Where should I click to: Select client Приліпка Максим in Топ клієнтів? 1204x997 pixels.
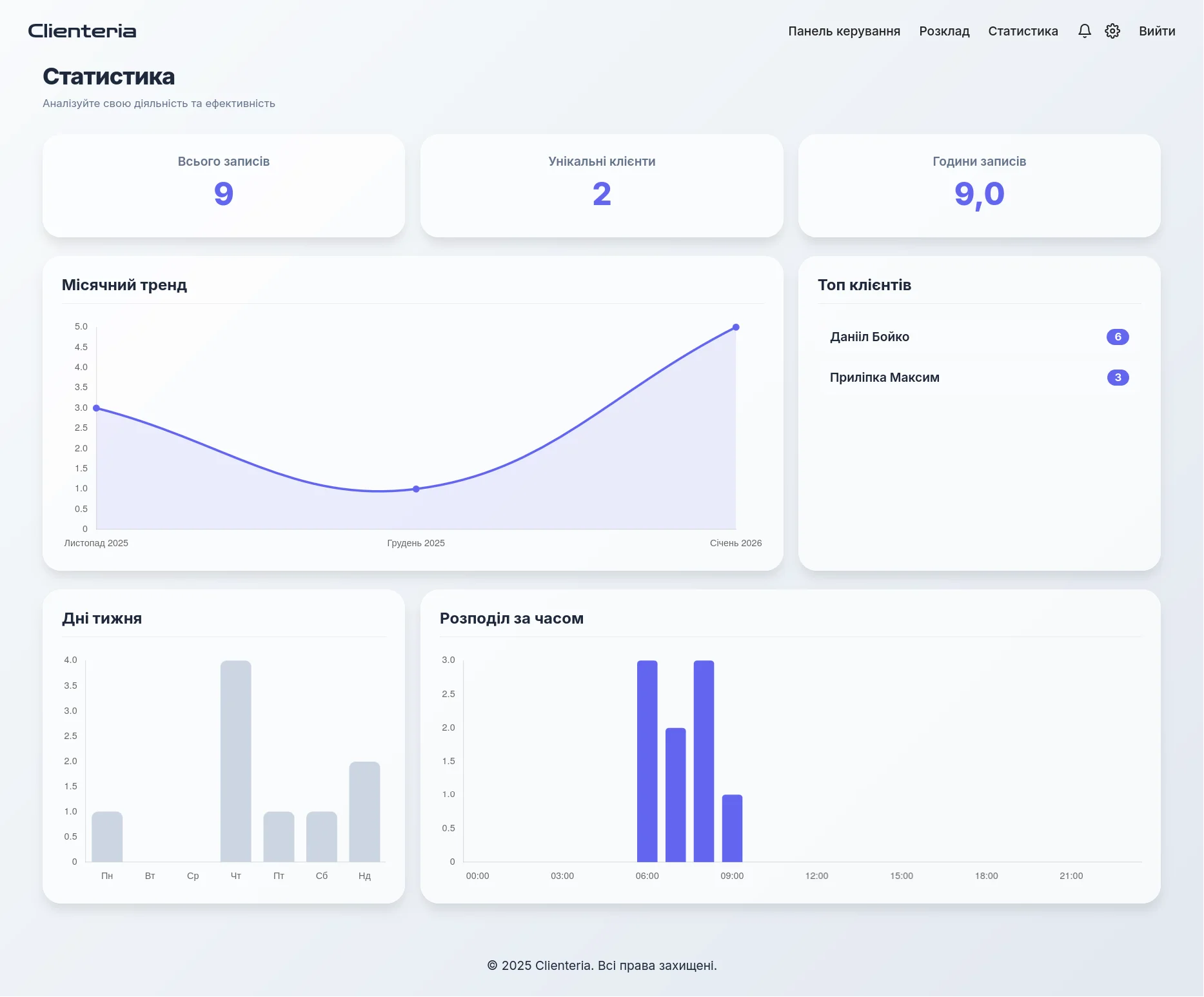[885, 377]
